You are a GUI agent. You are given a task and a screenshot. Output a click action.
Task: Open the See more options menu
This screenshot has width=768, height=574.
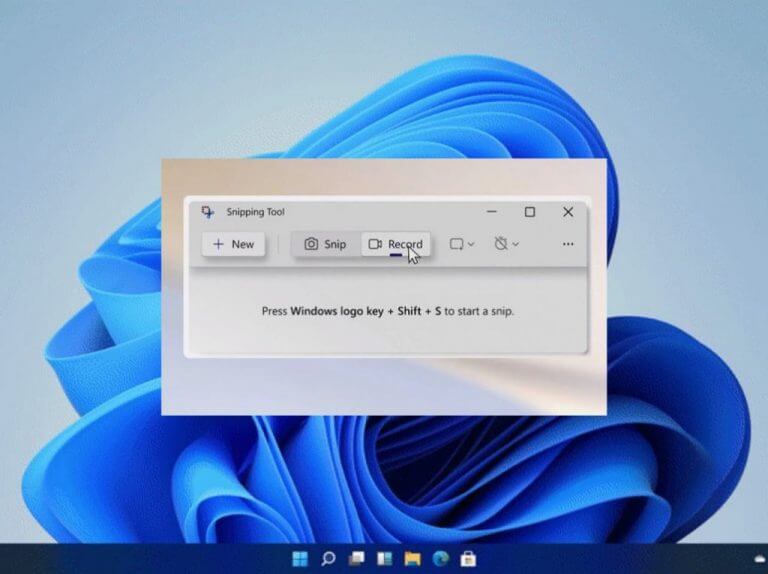tap(568, 244)
